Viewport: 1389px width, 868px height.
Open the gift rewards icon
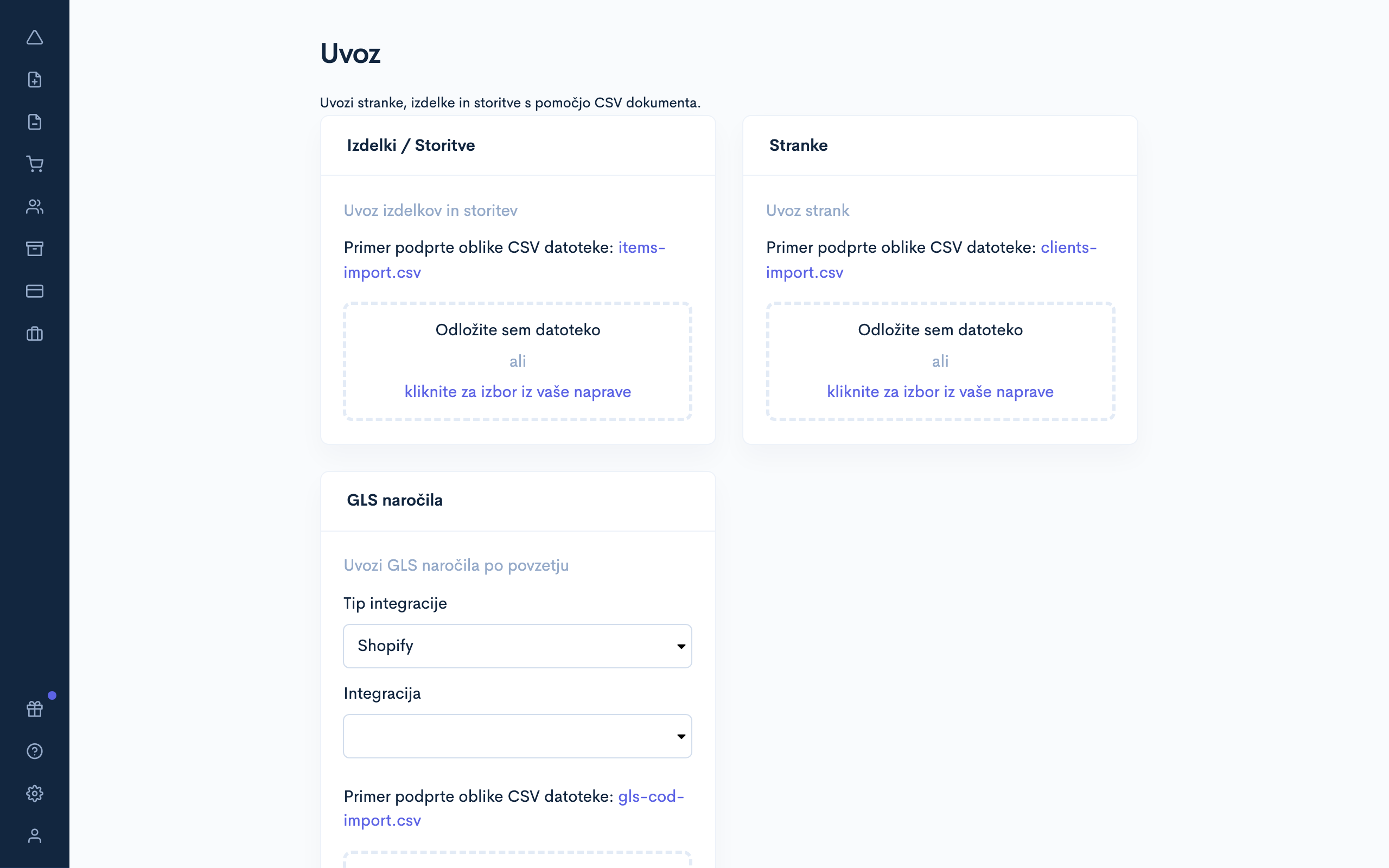(34, 709)
